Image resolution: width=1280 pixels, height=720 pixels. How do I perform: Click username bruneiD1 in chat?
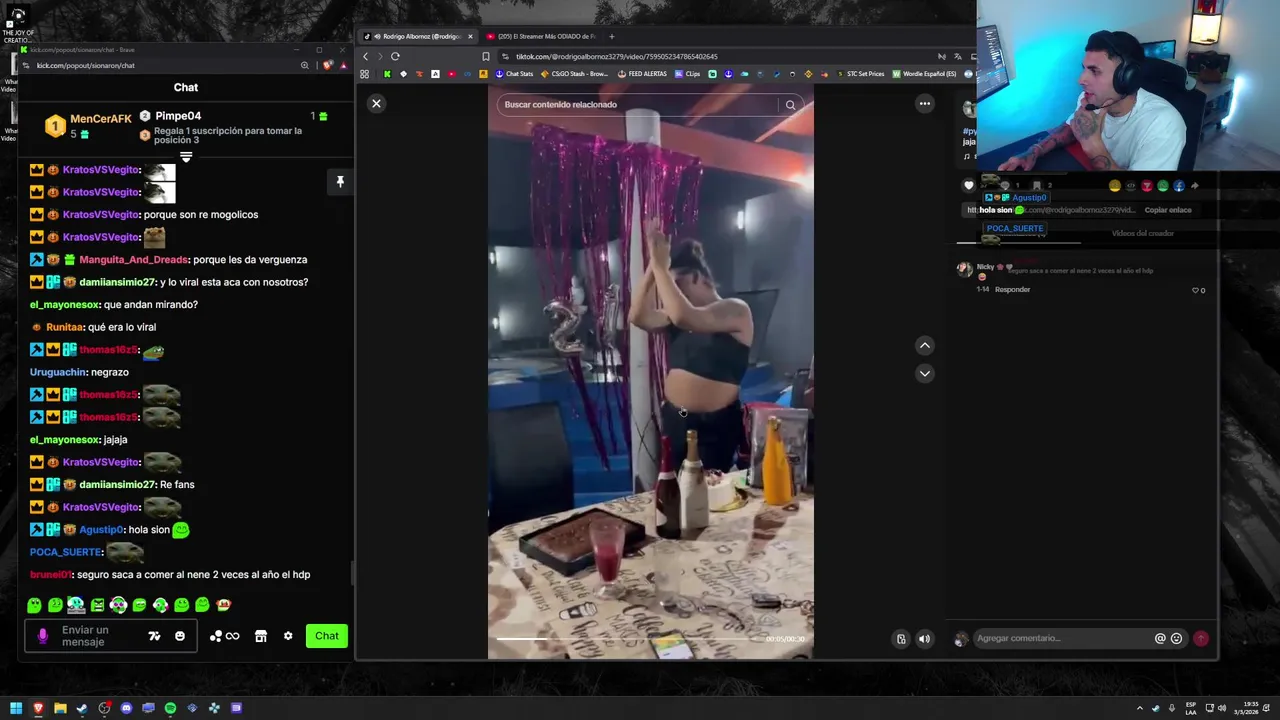[51, 575]
